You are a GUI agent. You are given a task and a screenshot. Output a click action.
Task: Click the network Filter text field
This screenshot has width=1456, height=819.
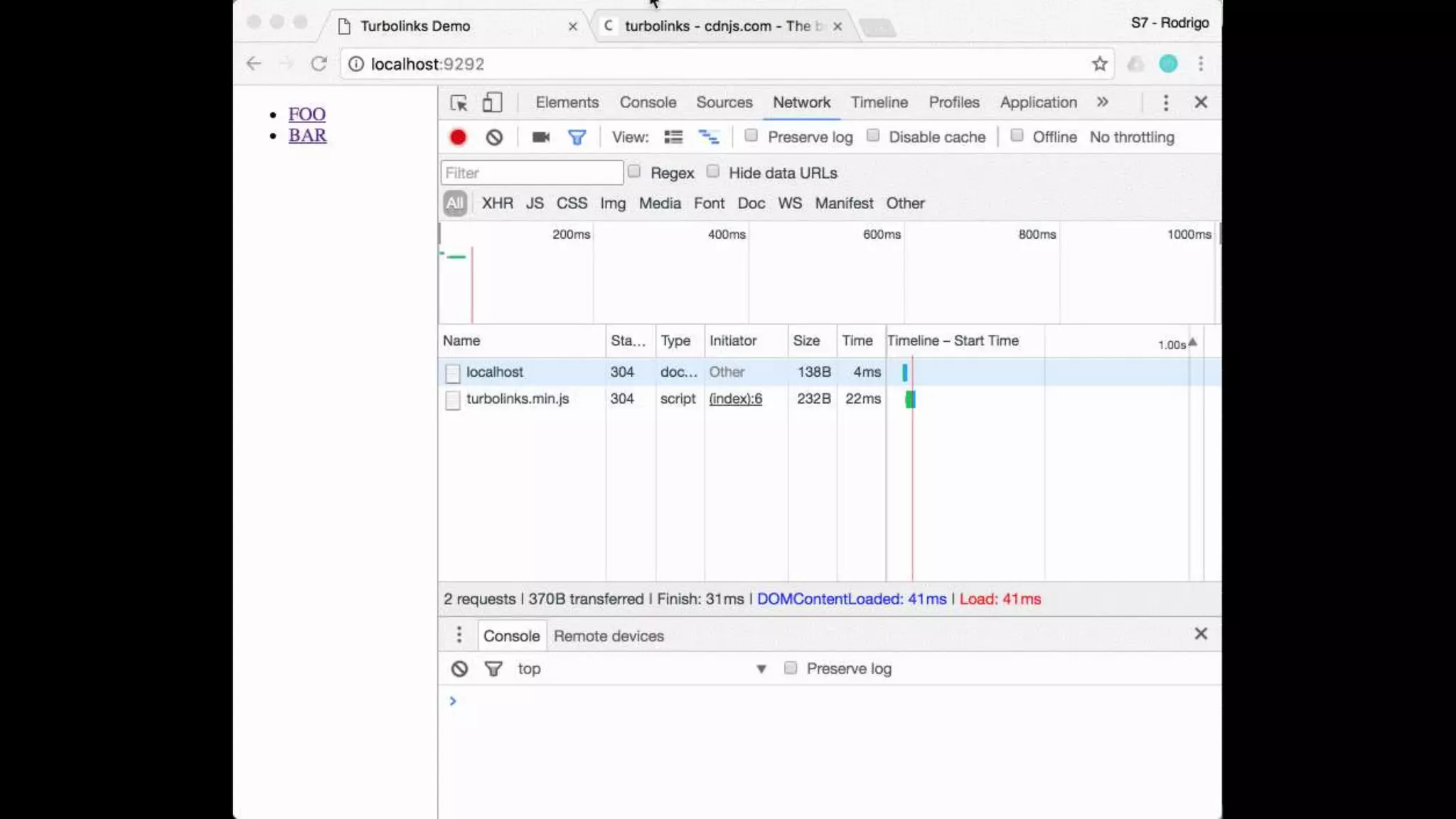click(x=531, y=173)
